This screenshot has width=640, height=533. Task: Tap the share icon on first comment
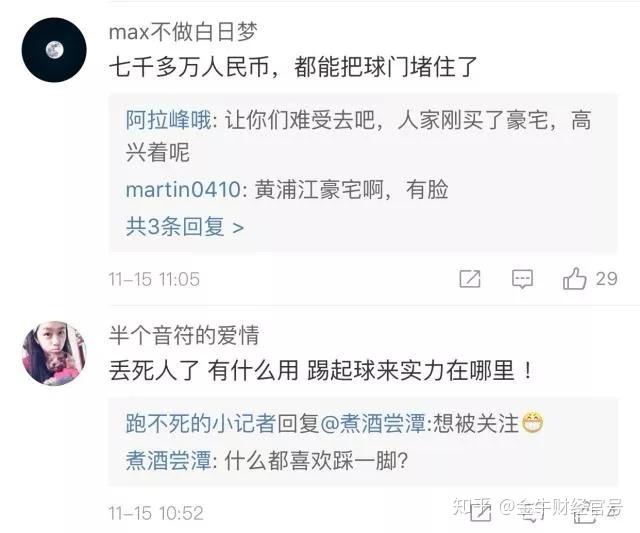pyautogui.click(x=470, y=279)
